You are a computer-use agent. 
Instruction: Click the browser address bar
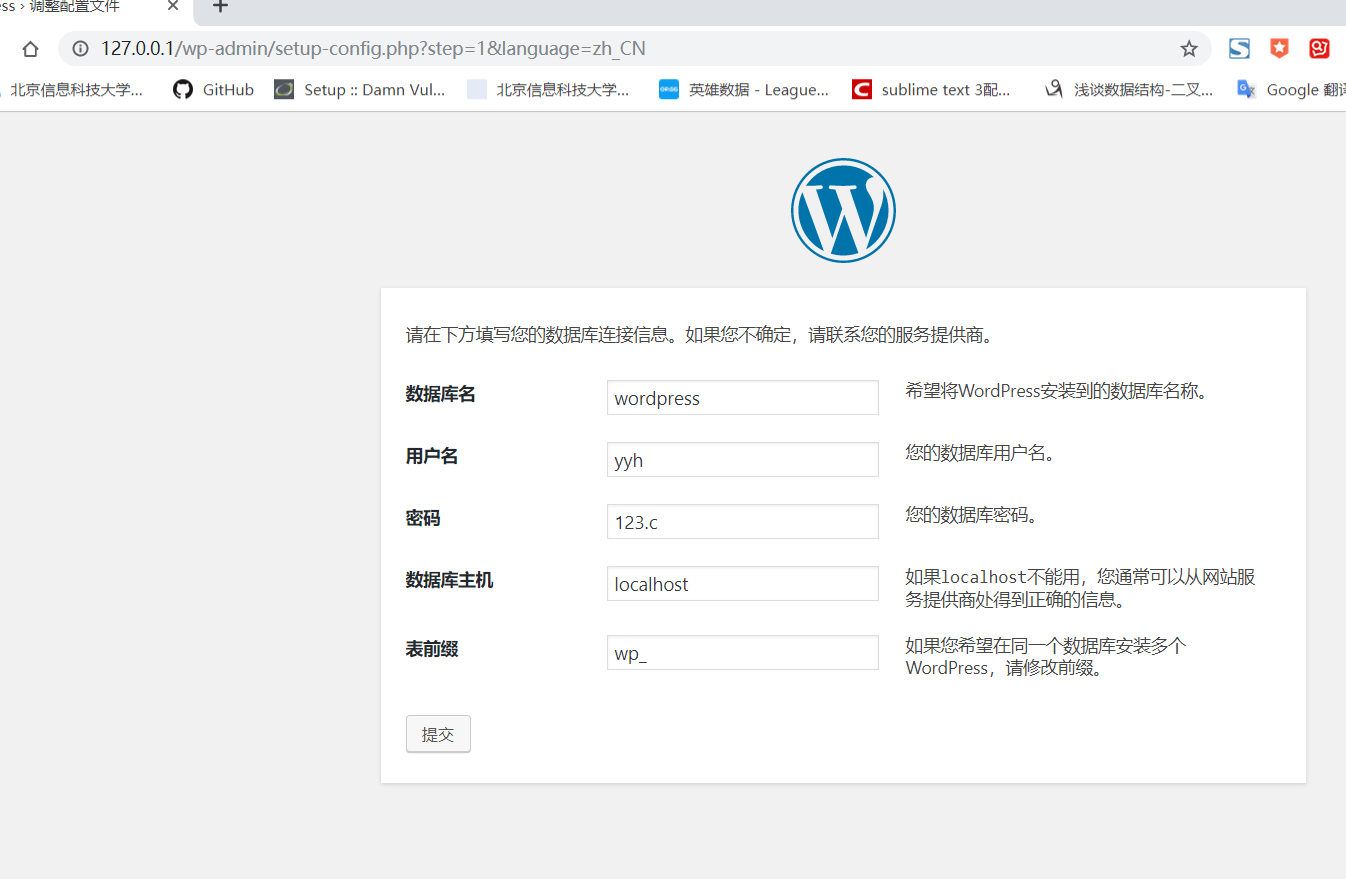(x=500, y=48)
